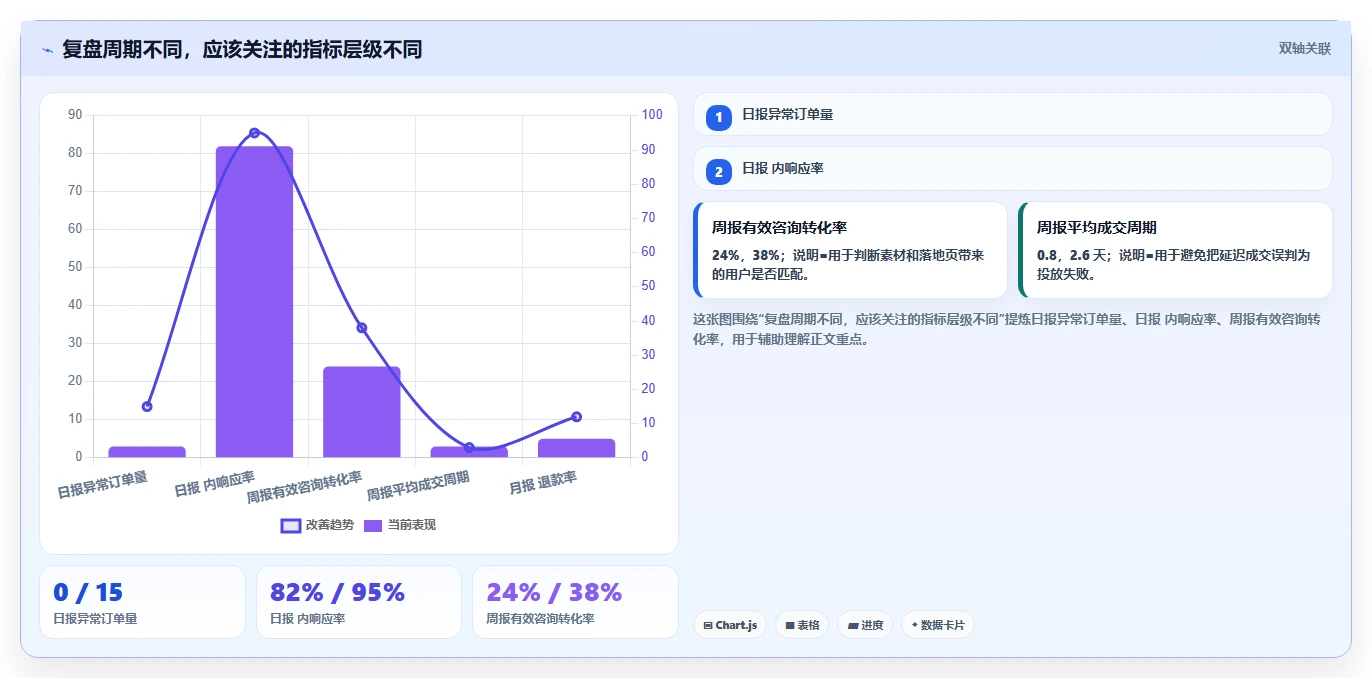Click the tall bar for 日报 内响应率

point(254,302)
